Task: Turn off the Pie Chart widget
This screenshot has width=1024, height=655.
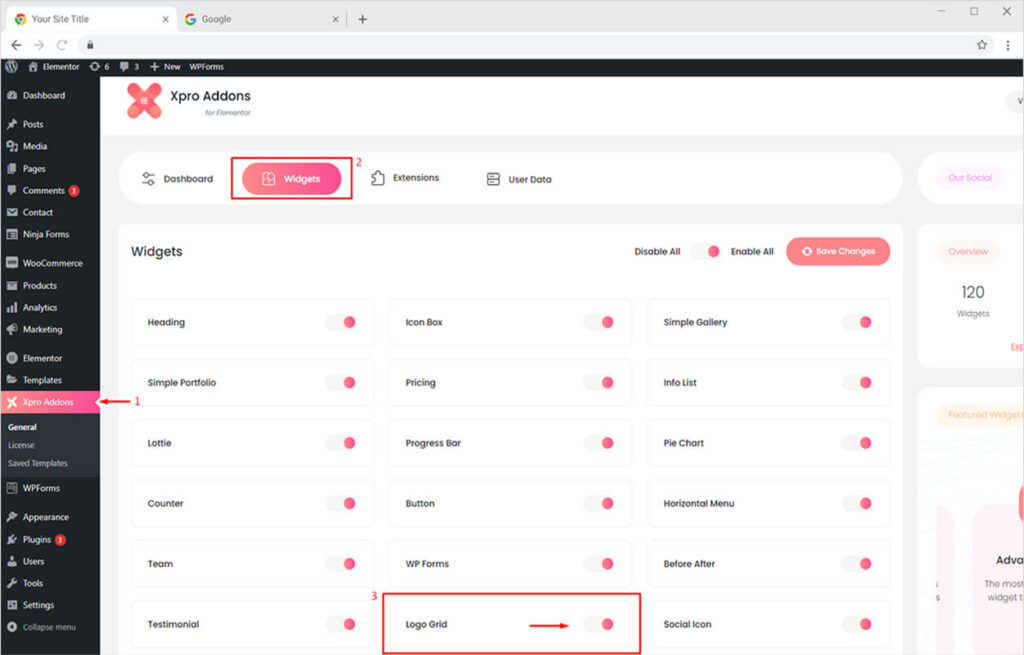Action: [x=857, y=443]
